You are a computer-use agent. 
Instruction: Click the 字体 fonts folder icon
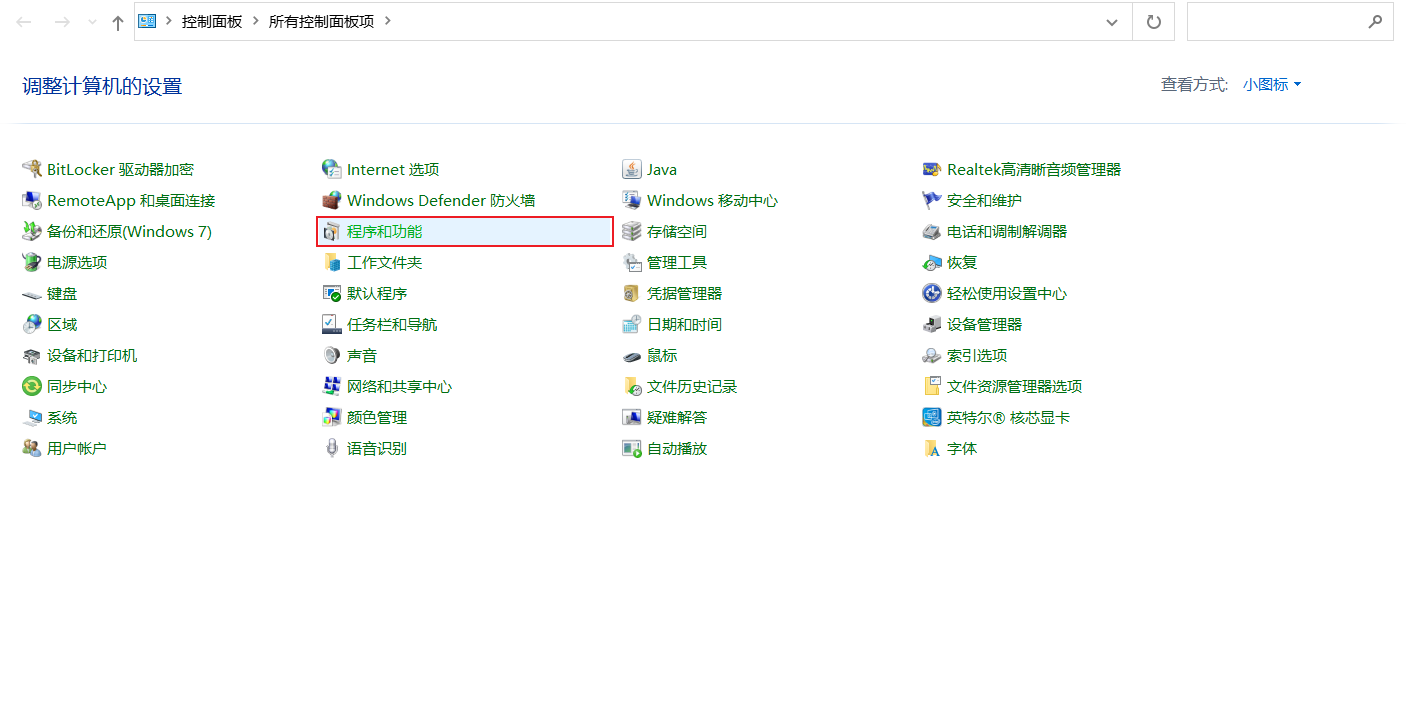[x=932, y=449]
